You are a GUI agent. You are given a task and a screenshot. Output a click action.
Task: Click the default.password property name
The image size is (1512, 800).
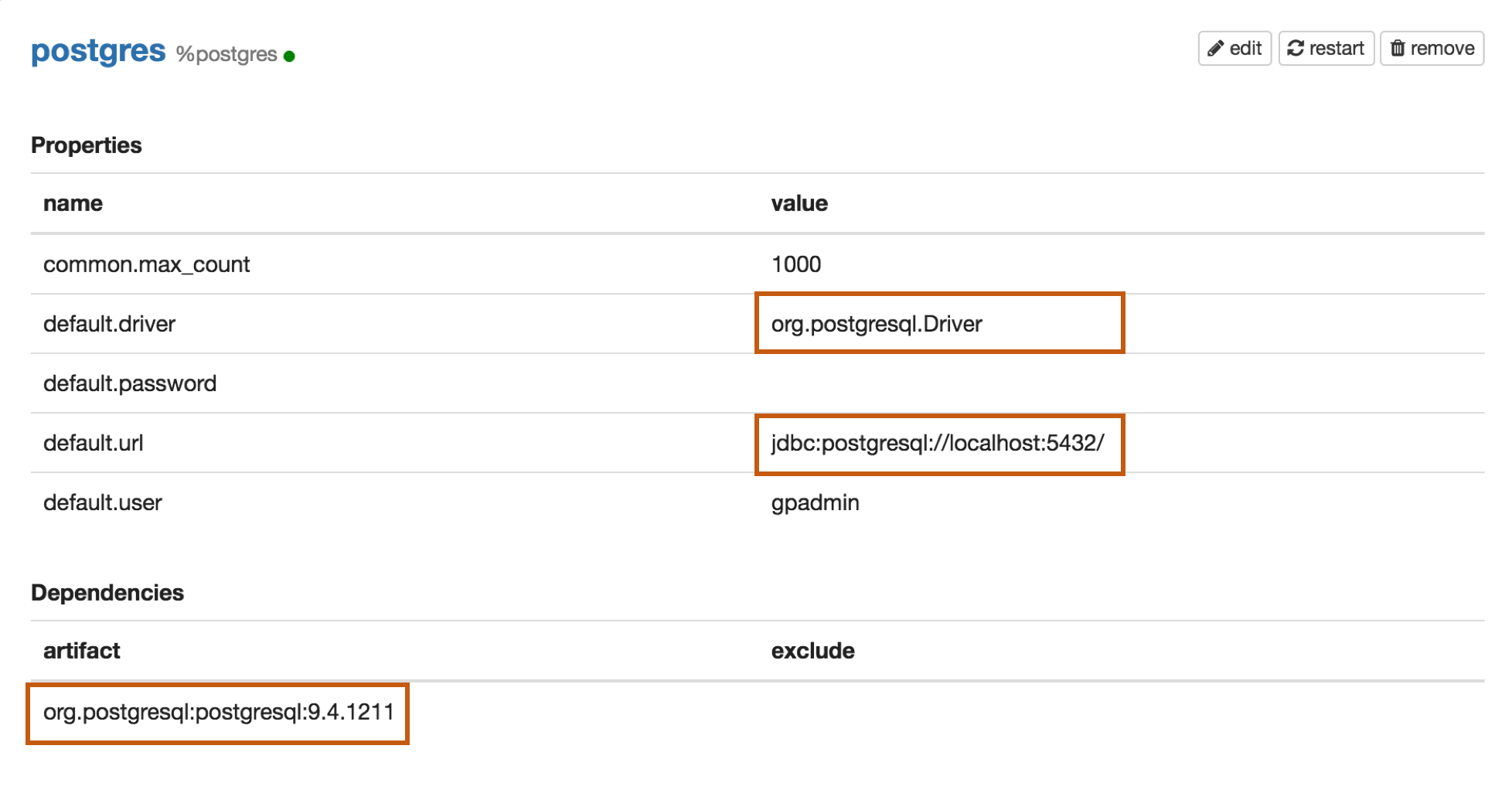pyautogui.click(x=130, y=383)
